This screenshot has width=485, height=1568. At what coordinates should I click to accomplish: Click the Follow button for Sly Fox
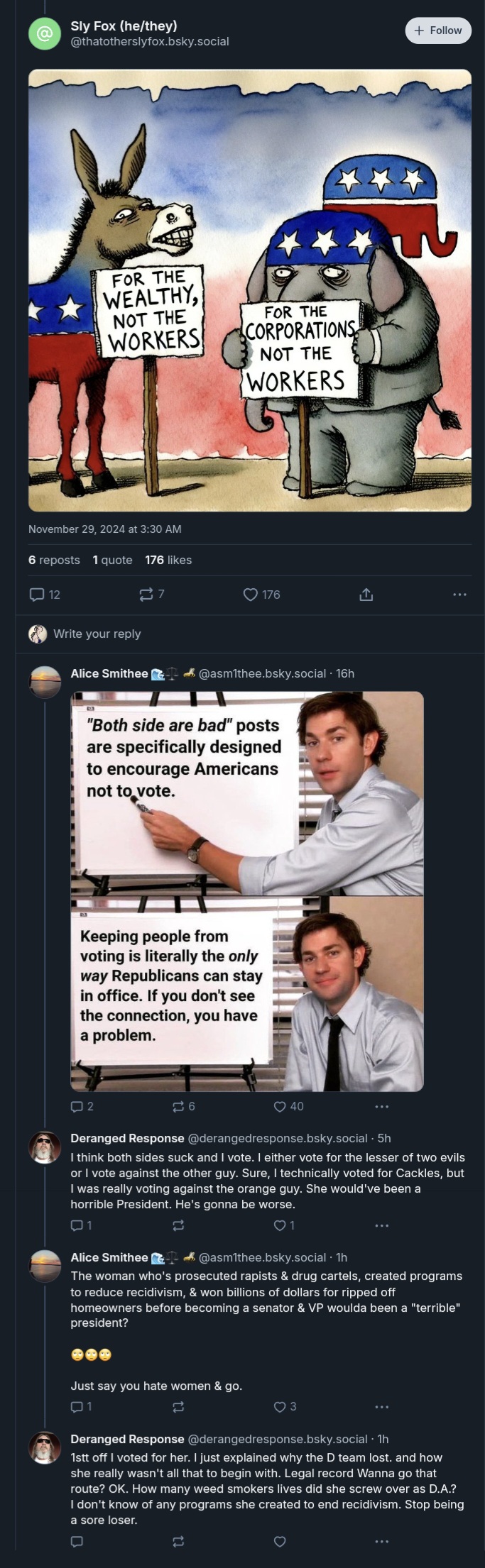click(438, 31)
